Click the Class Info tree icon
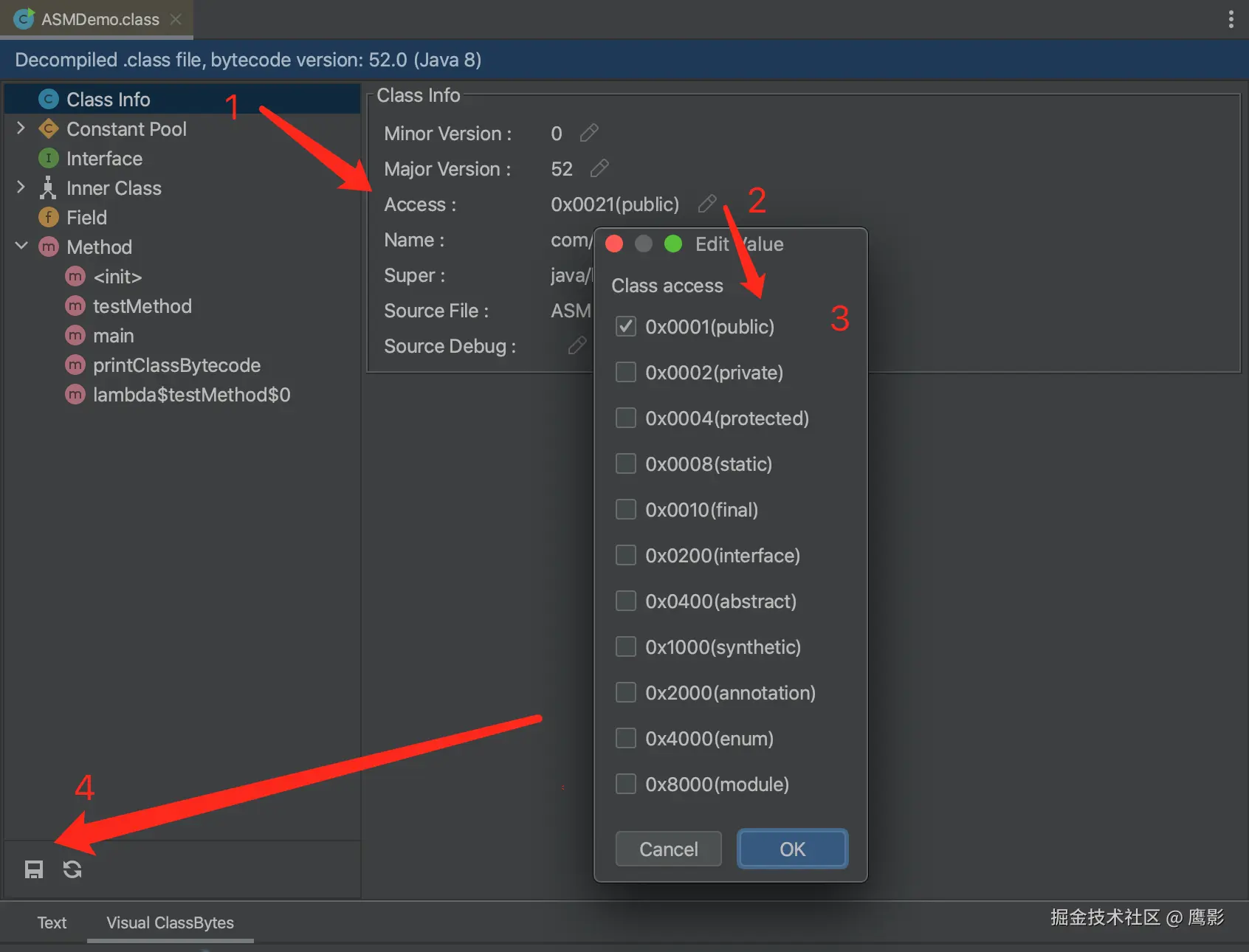The width and height of the screenshot is (1249, 952). [49, 99]
